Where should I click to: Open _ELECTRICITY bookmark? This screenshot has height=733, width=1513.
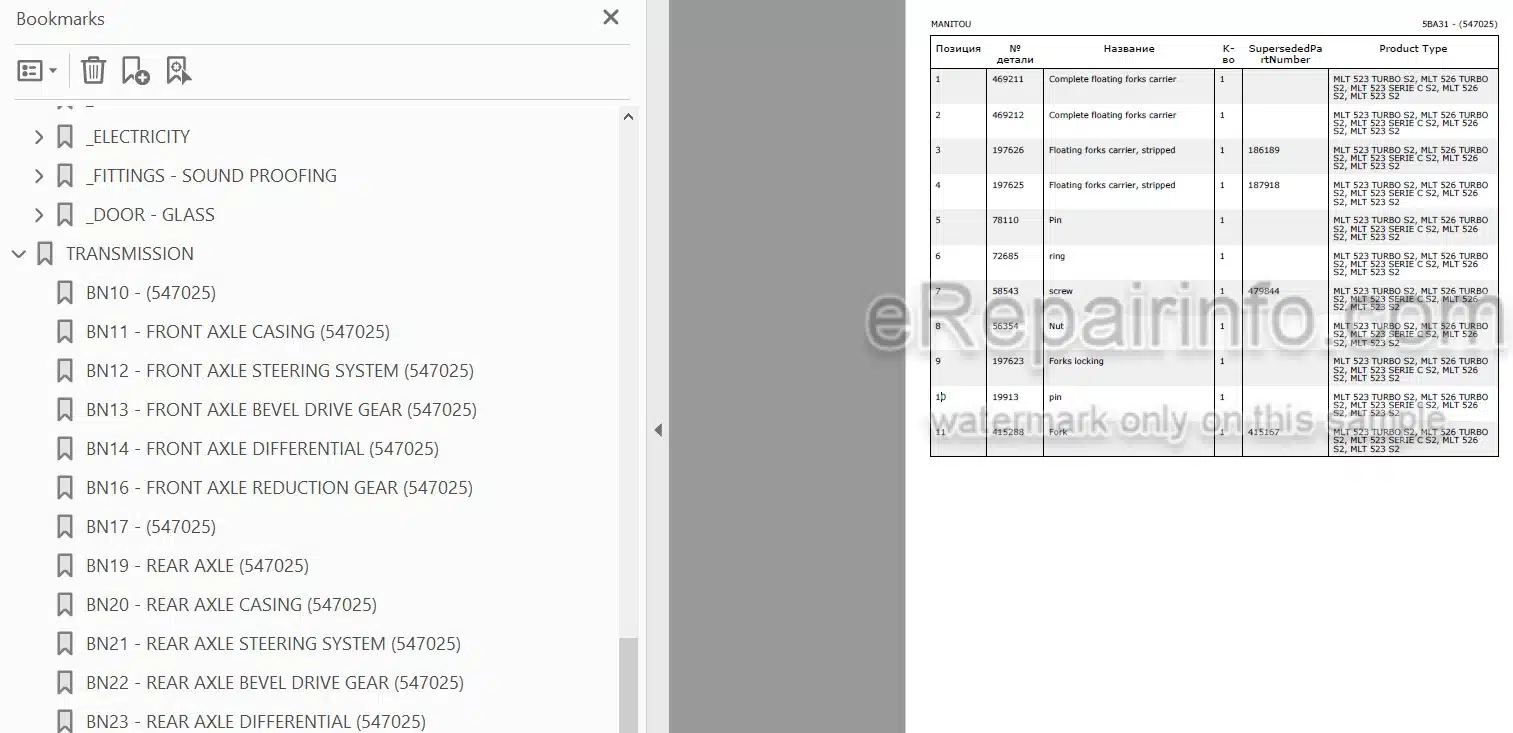[x=138, y=137]
